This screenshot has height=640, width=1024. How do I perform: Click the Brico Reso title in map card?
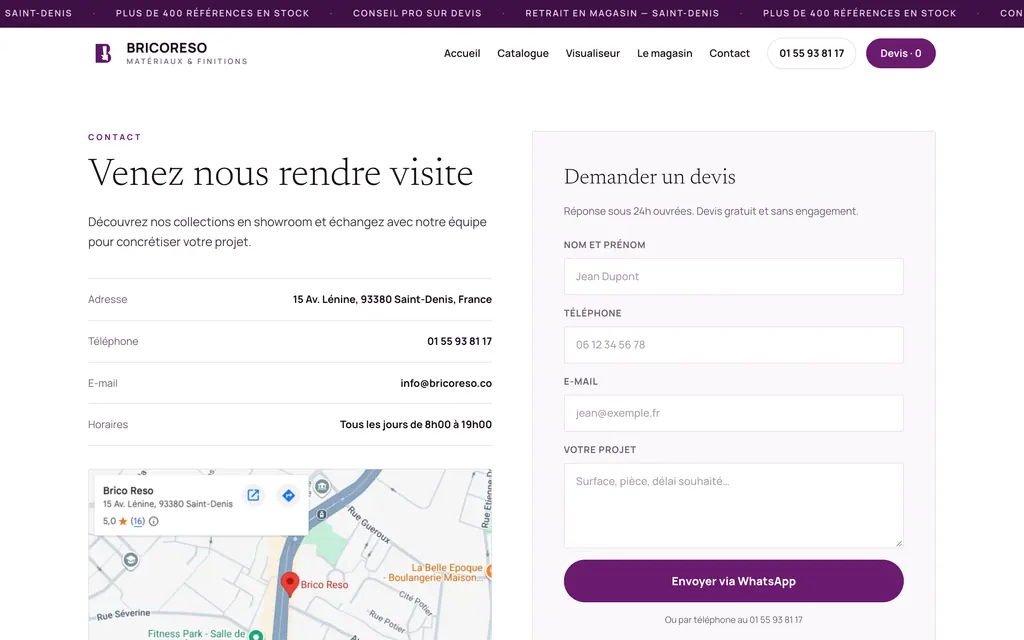click(128, 490)
